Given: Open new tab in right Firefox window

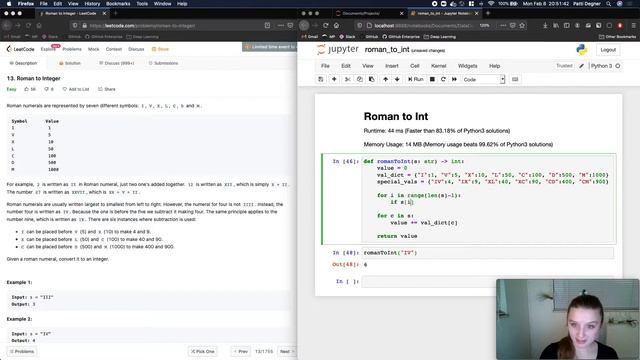Looking at the screenshot, I should coord(488,13).
